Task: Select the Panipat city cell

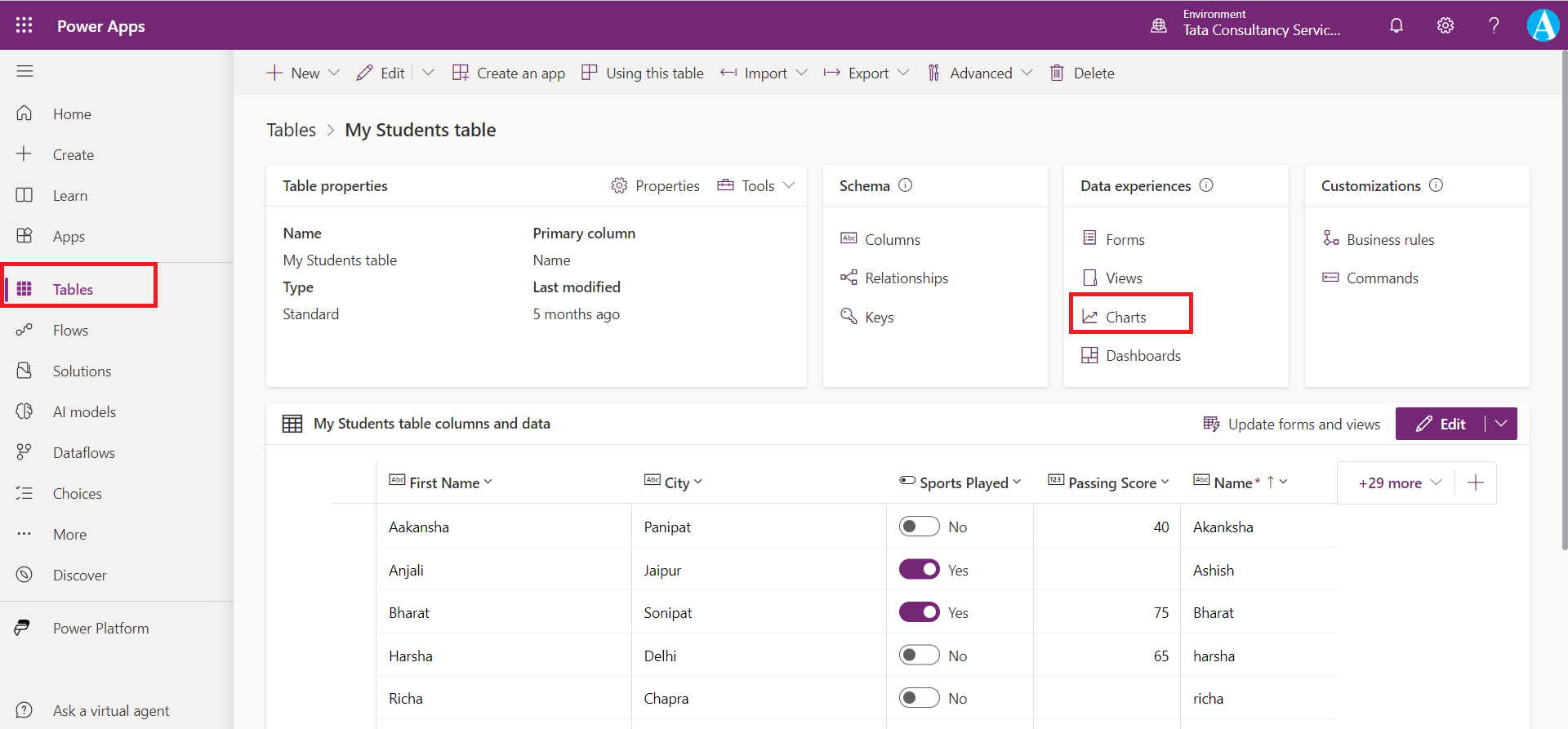Action: (667, 527)
